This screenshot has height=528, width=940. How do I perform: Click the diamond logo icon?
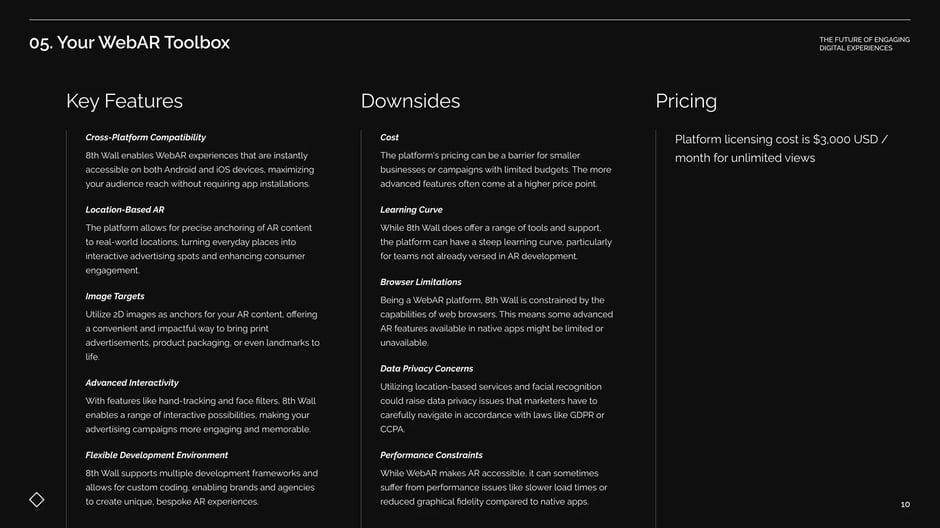(37, 499)
